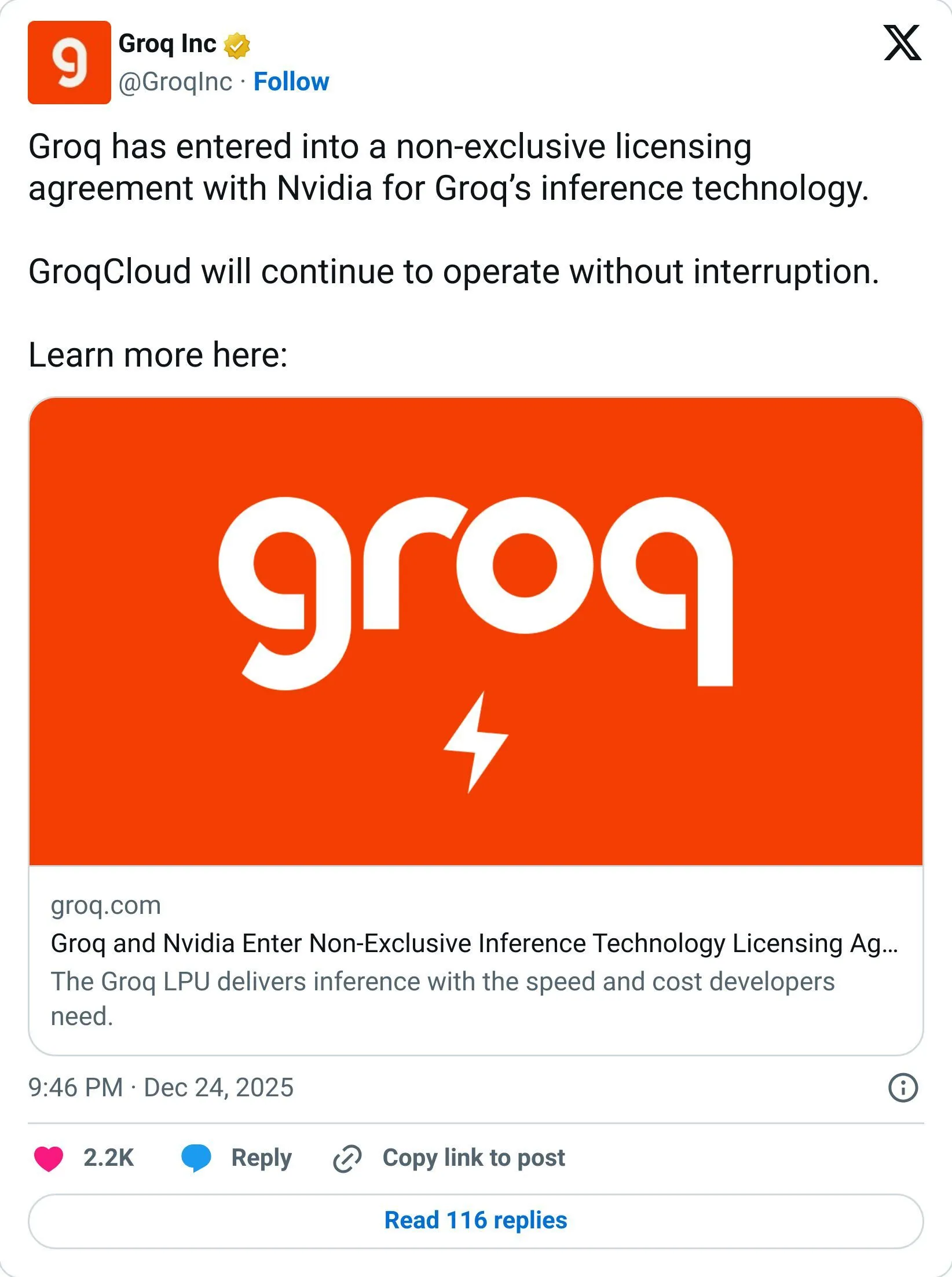
Task: Open the Groq Inc profile avatar
Action: click(x=69, y=63)
